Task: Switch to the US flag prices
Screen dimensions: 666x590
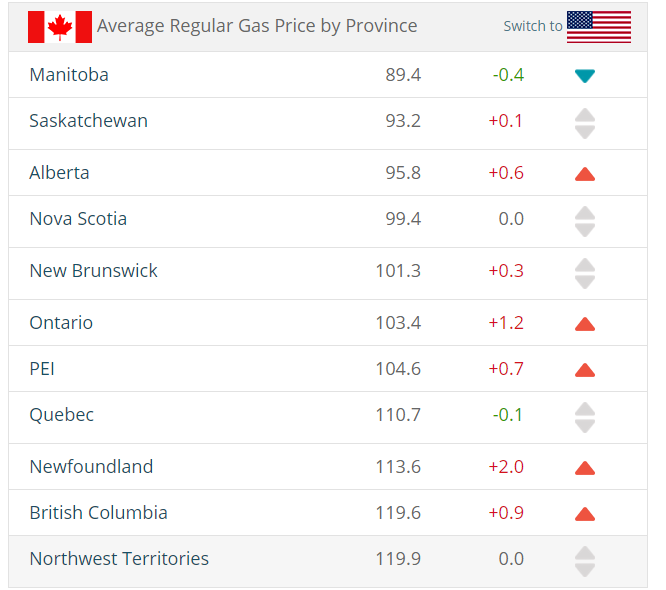Action: click(598, 27)
